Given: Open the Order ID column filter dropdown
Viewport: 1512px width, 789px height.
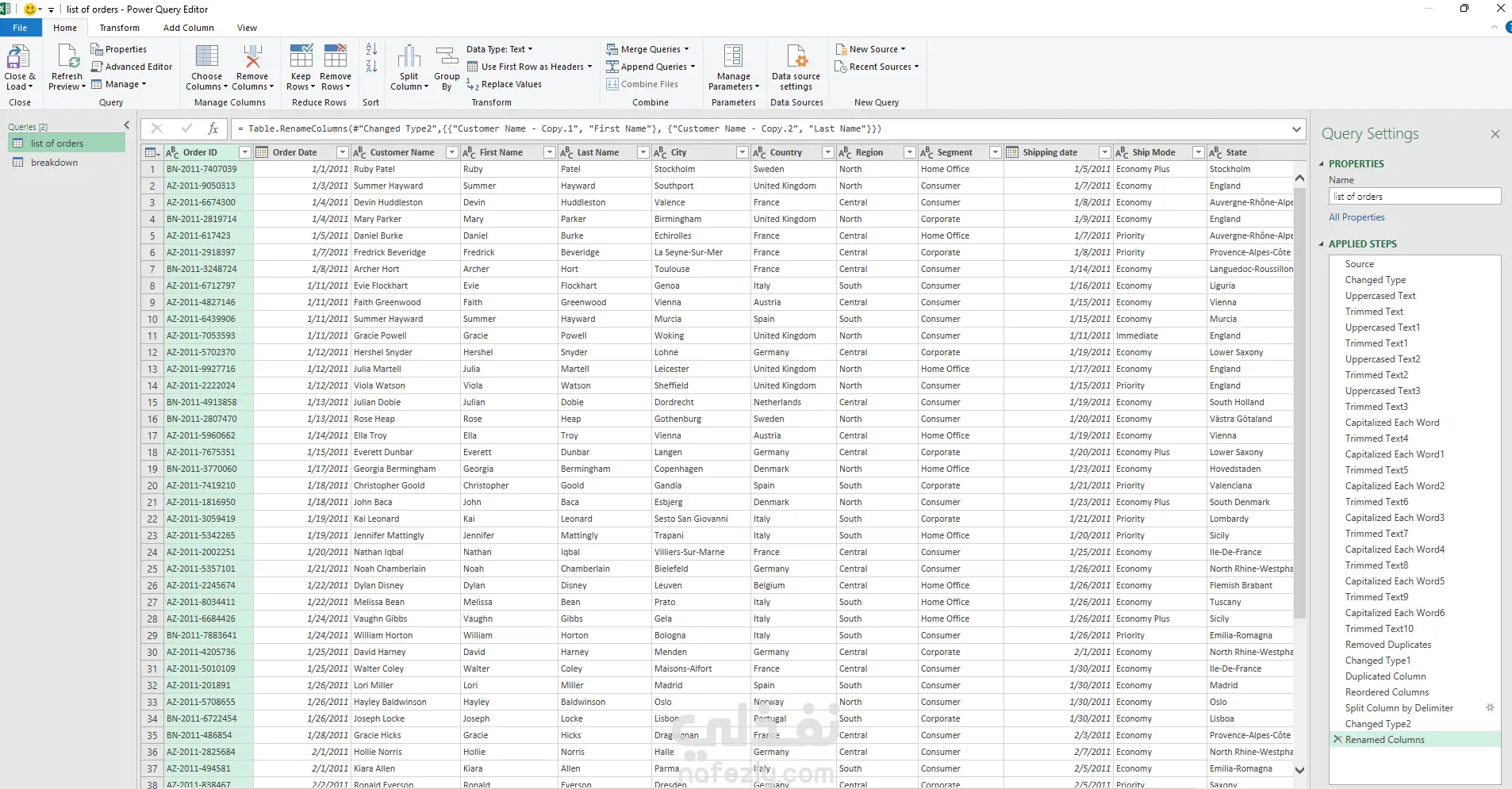Looking at the screenshot, I should click(245, 152).
